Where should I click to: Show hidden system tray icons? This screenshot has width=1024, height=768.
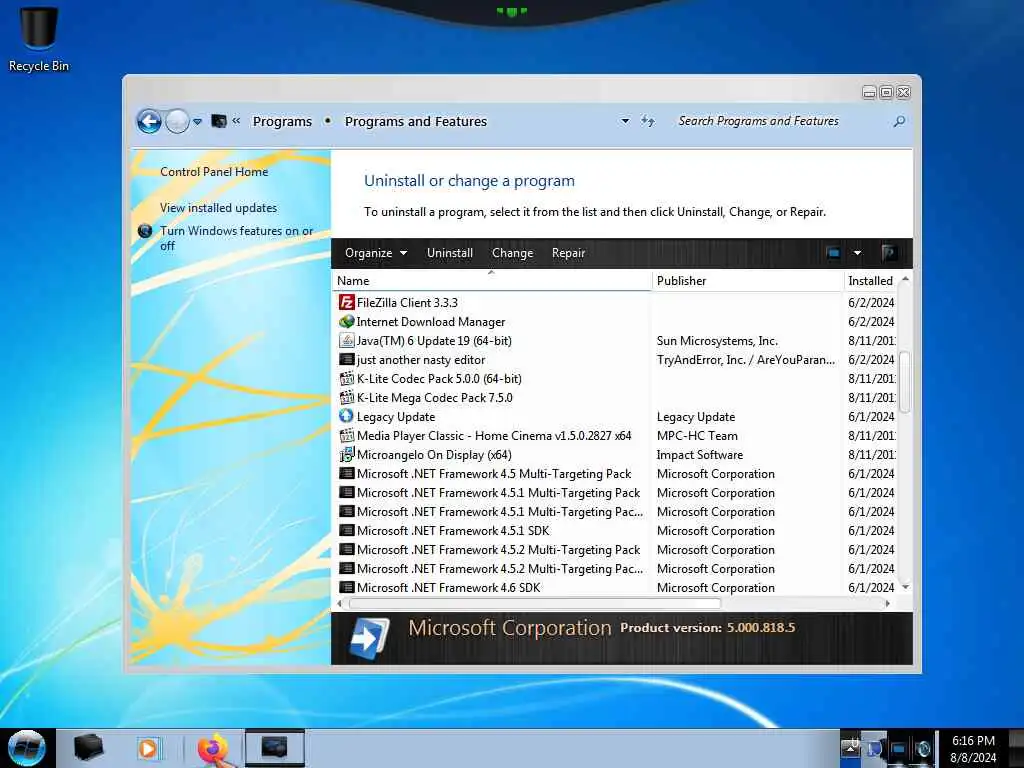tap(850, 748)
